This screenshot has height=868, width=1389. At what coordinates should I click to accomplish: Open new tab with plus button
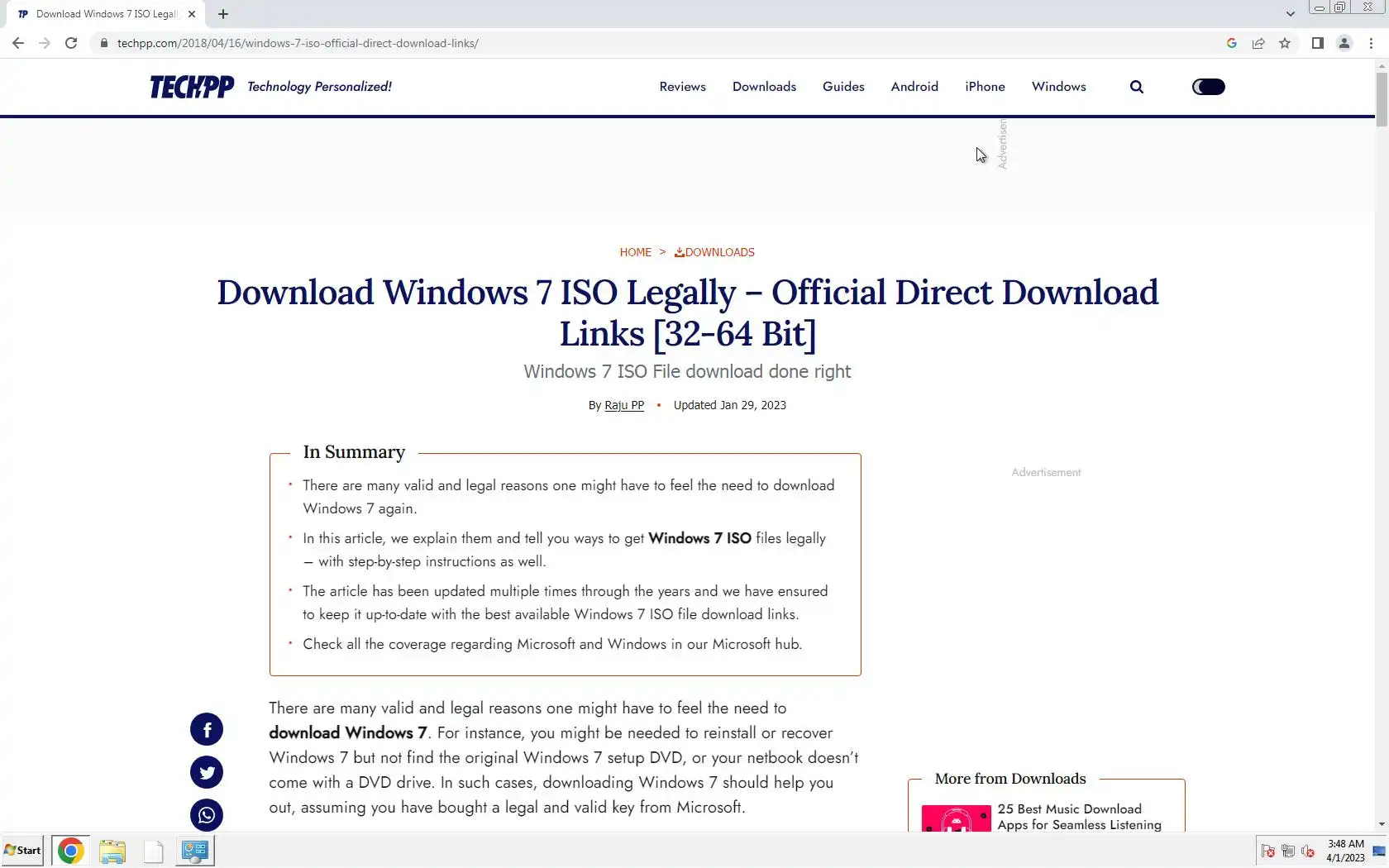[223, 14]
